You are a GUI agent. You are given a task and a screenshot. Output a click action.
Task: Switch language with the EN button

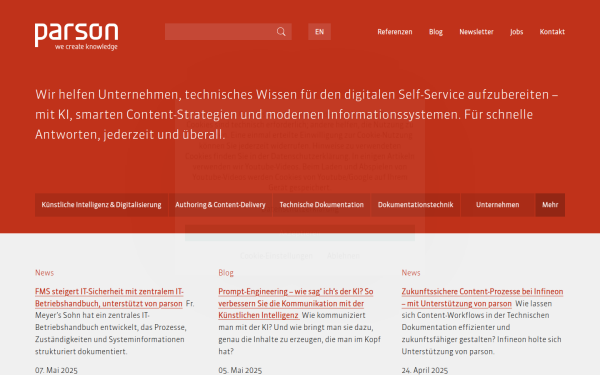coord(320,32)
